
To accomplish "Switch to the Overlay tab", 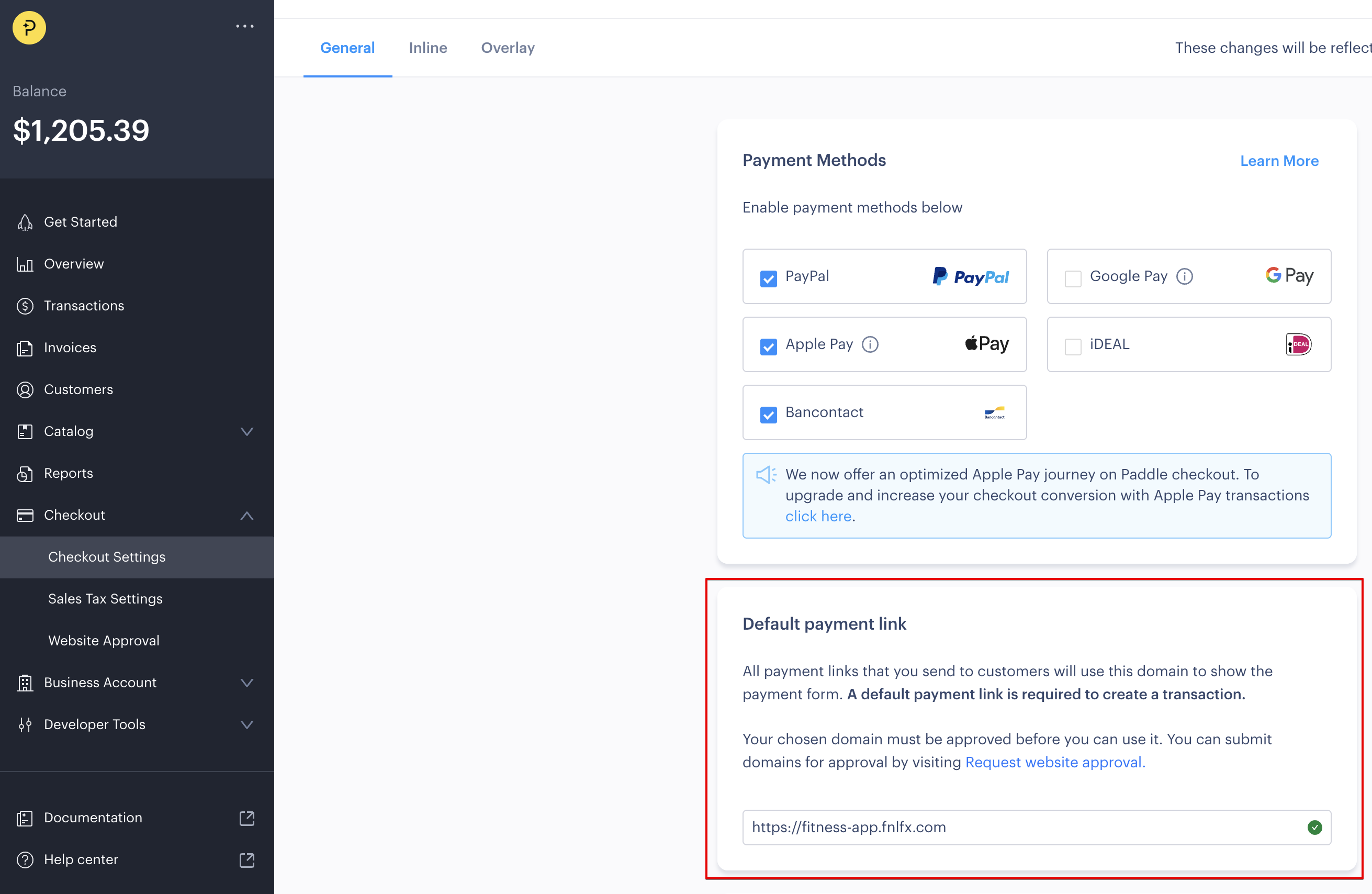I will pyautogui.click(x=507, y=48).
